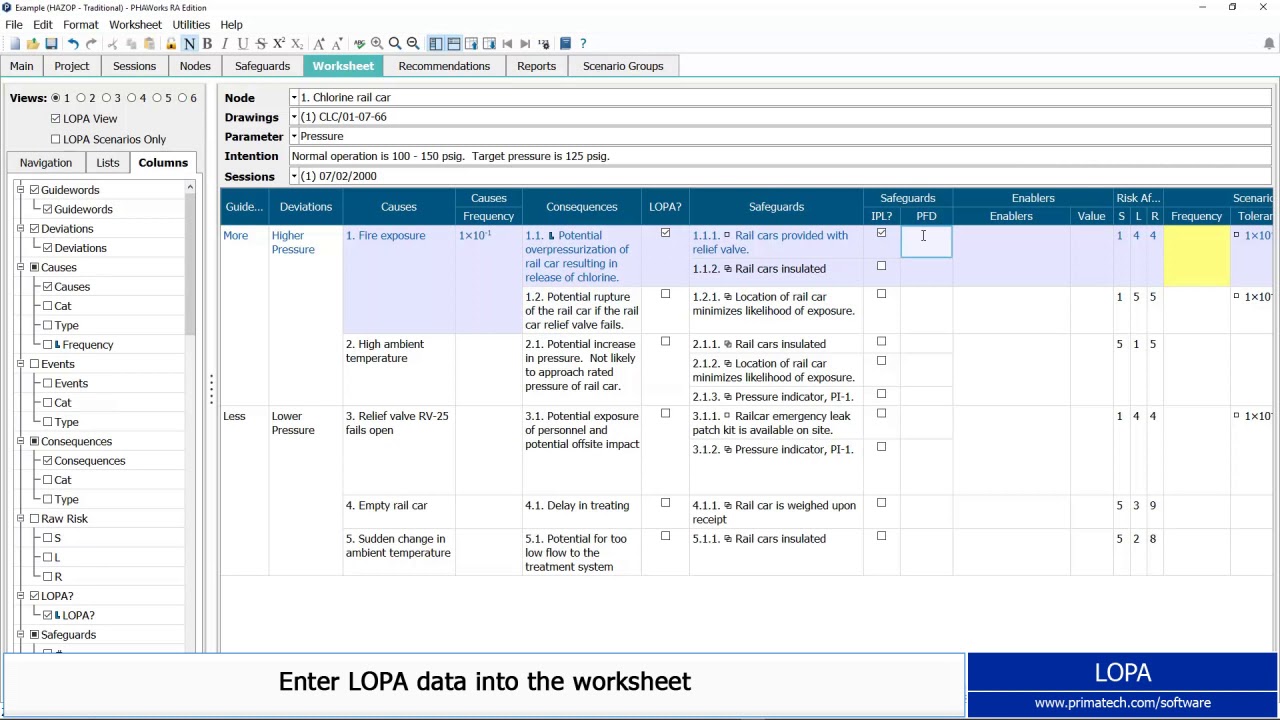1280x720 pixels.
Task: Open the help question mark icon
Action: pos(583,44)
